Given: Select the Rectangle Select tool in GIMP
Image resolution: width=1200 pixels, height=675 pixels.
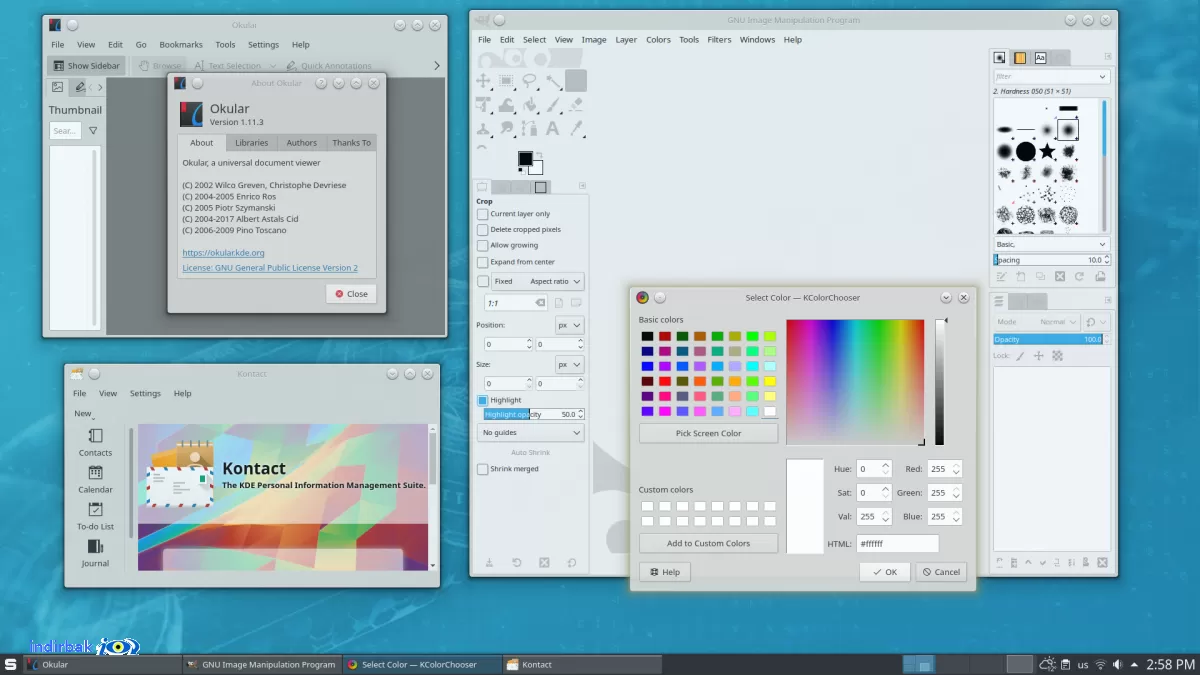Looking at the screenshot, I should [507, 81].
